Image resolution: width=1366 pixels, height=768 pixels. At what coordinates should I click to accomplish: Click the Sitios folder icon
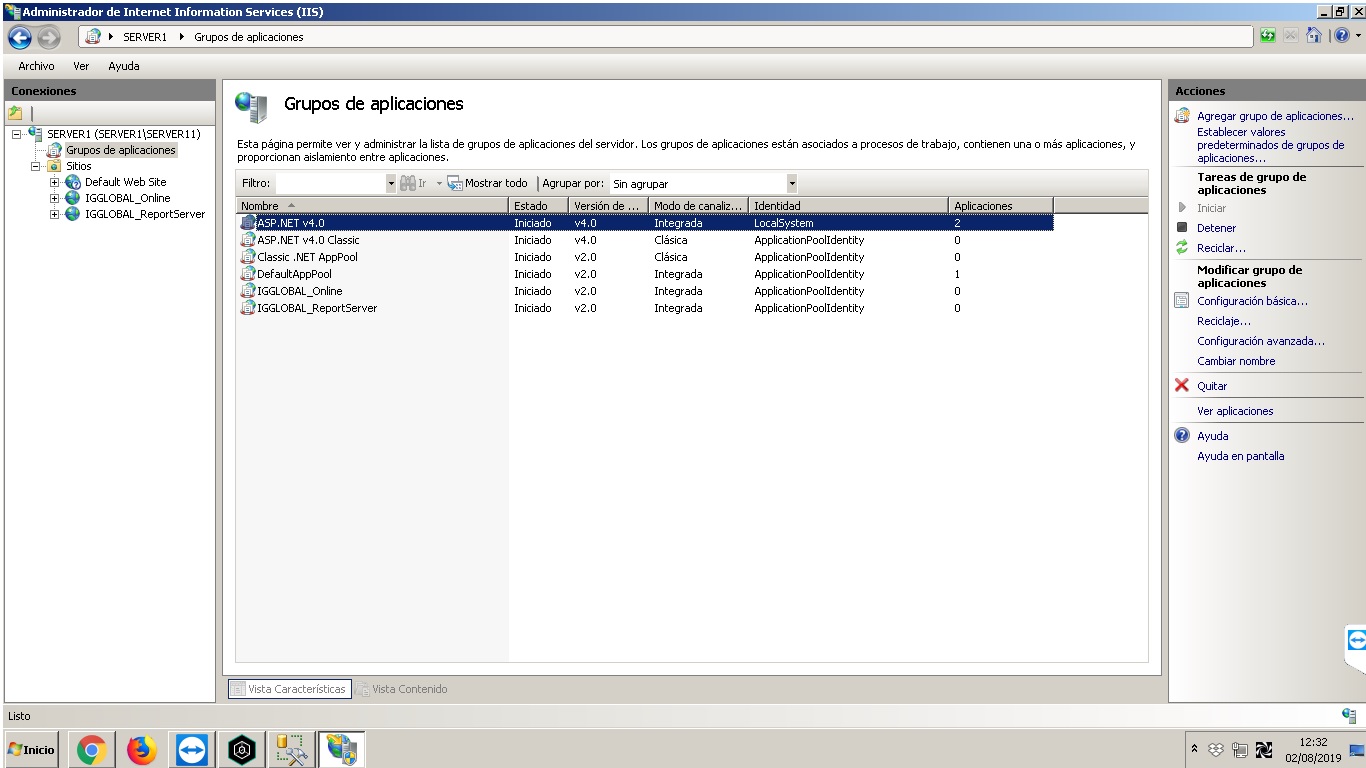coord(54,166)
